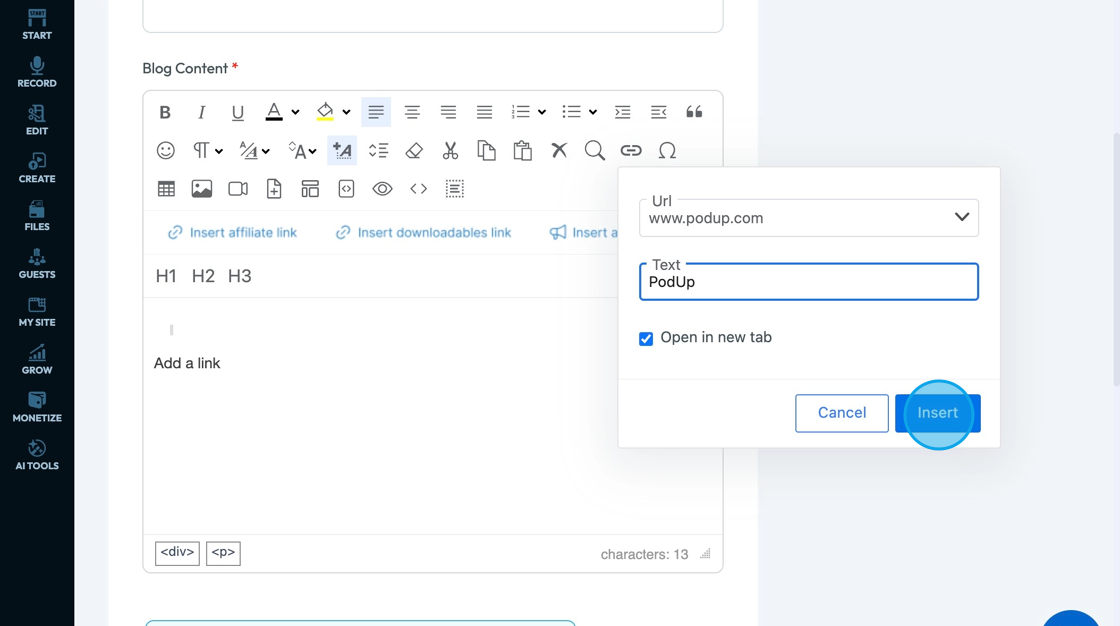Delete selection with X icon
Viewport: 1120px width, 626px height.
tap(559, 151)
